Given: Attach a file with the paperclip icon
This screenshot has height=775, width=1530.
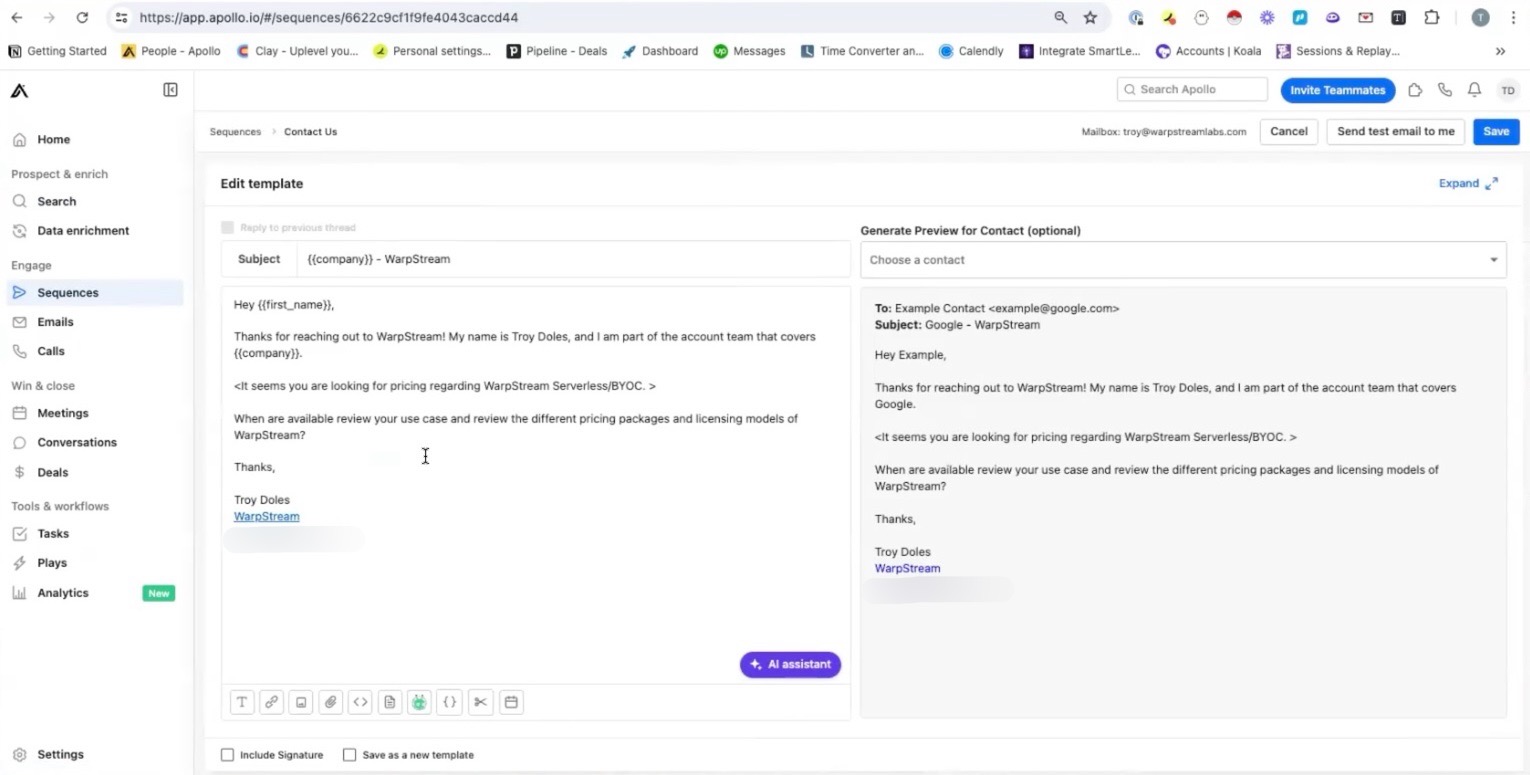Looking at the screenshot, I should (330, 702).
